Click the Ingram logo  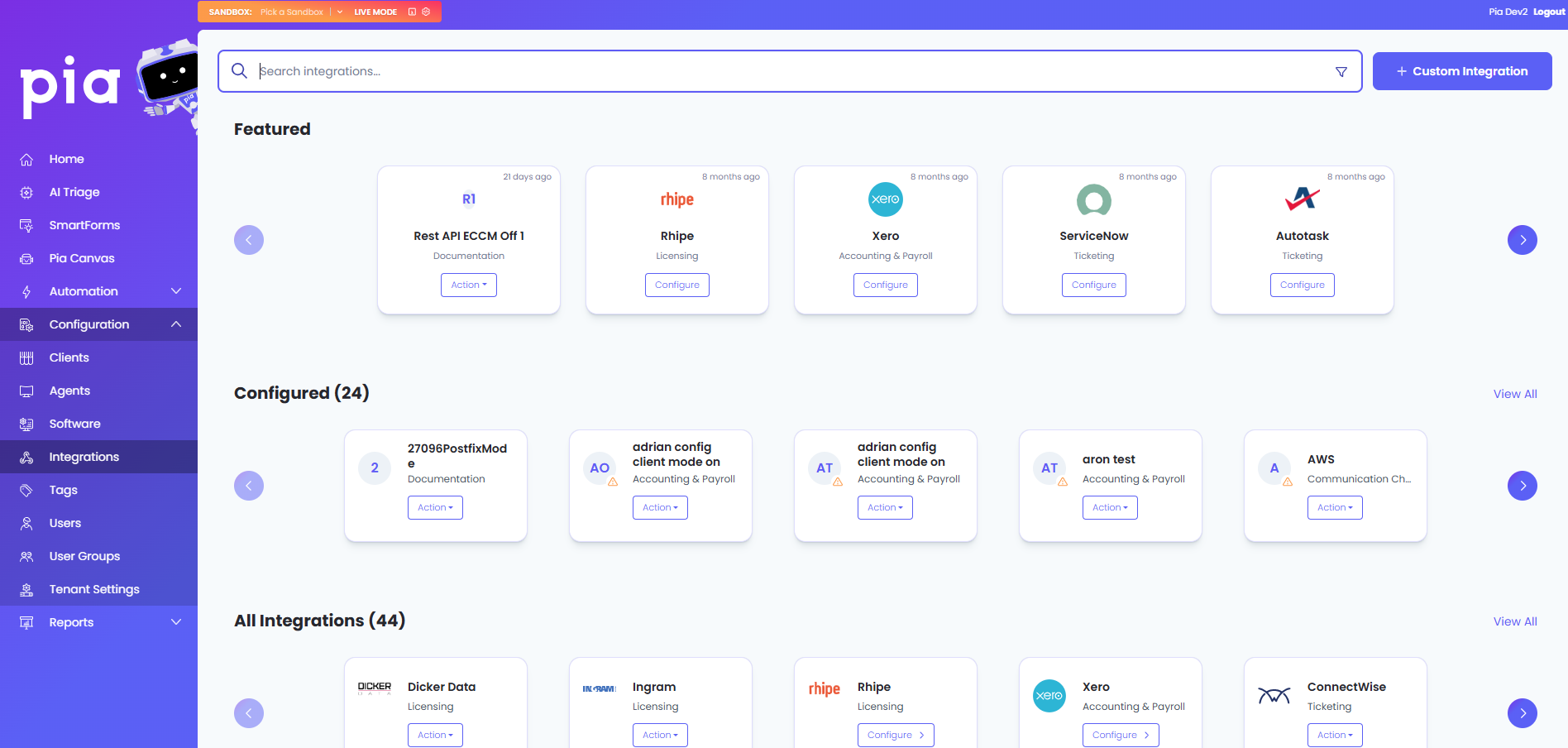click(600, 688)
